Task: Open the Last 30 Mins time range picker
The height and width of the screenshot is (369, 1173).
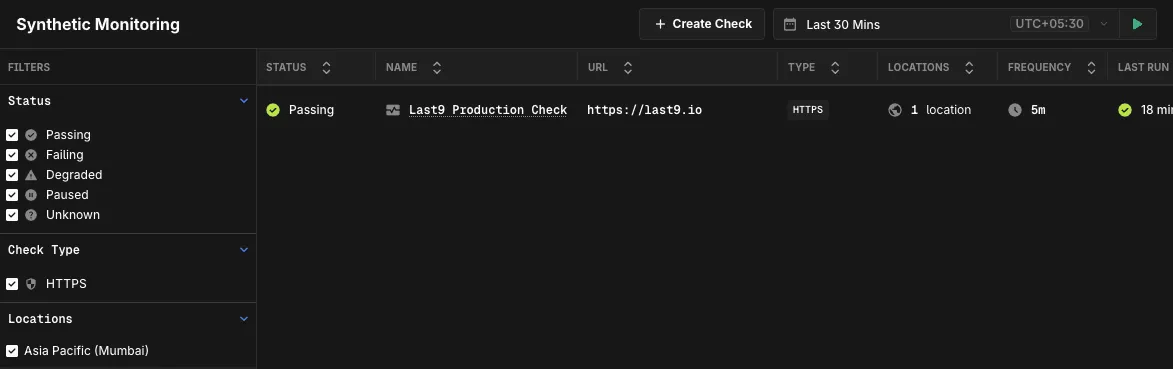Action: [x=946, y=24]
